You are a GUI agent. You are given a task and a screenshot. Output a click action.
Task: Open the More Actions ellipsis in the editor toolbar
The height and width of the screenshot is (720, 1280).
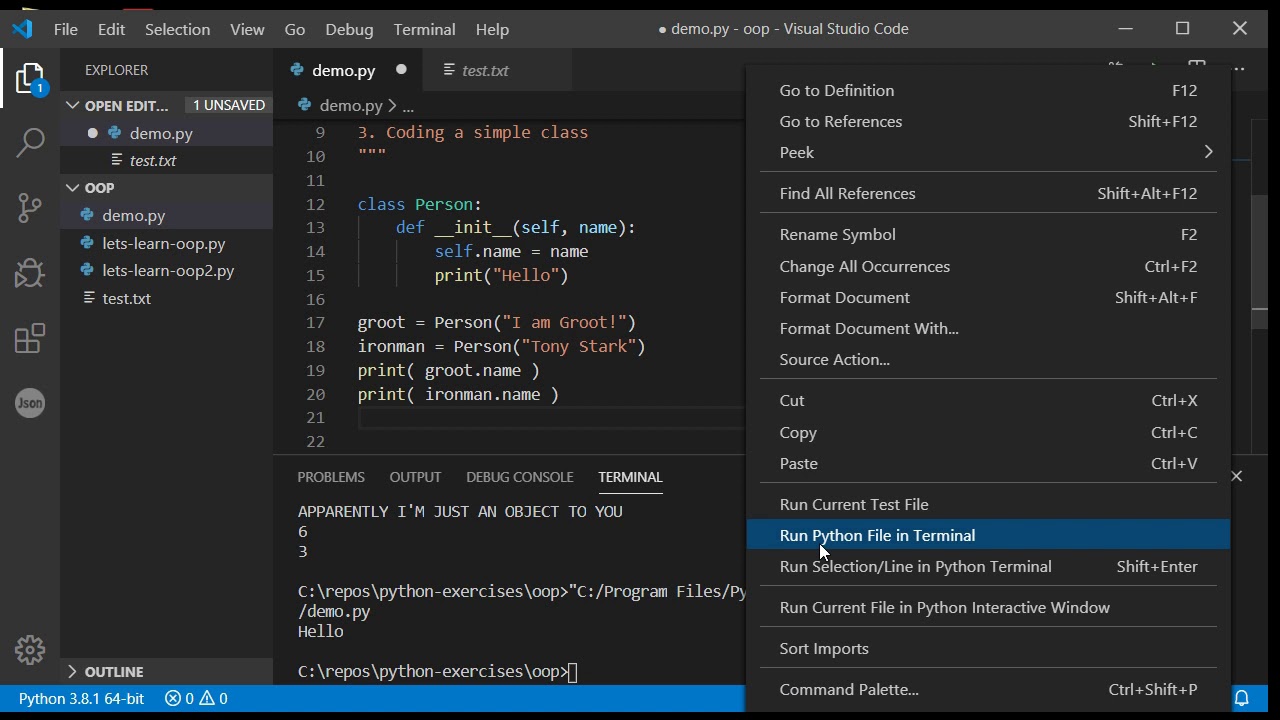[1239, 69]
